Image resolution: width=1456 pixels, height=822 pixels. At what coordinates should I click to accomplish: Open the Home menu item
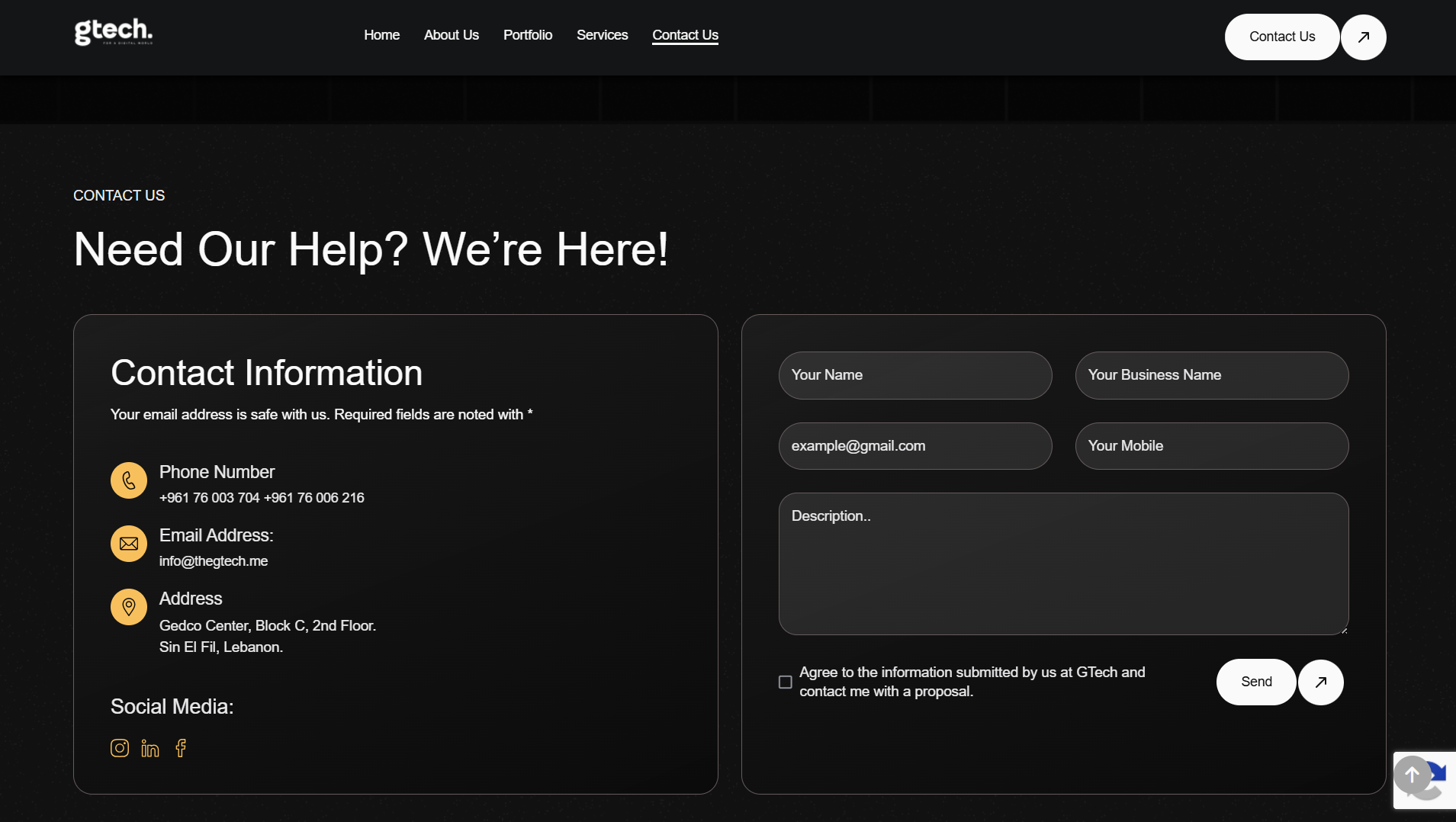pos(381,35)
